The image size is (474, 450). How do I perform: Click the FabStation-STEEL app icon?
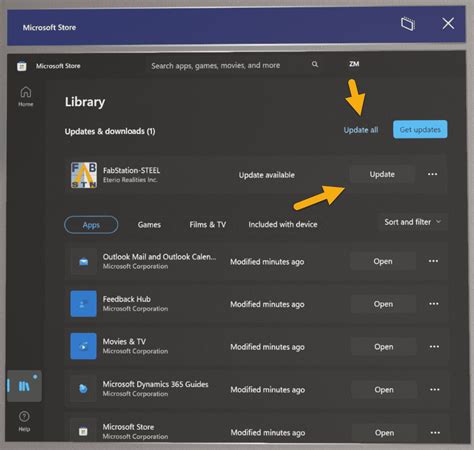click(84, 175)
